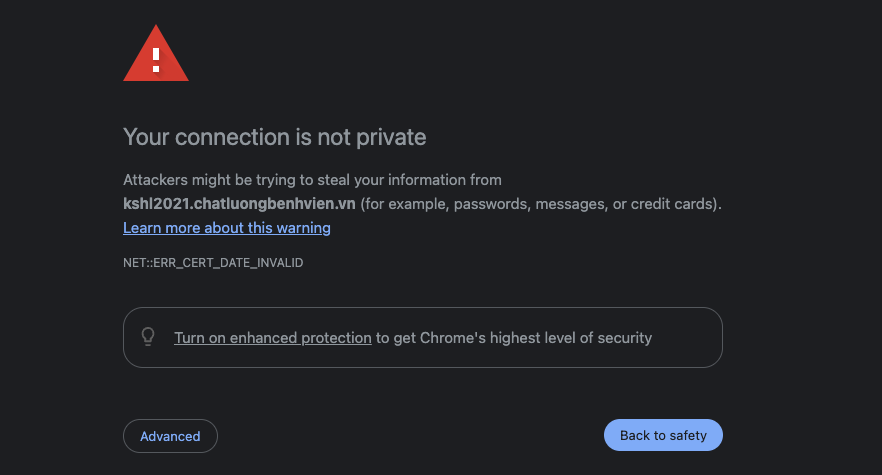Click the steal your information from text

pyautogui.click(x=410, y=180)
